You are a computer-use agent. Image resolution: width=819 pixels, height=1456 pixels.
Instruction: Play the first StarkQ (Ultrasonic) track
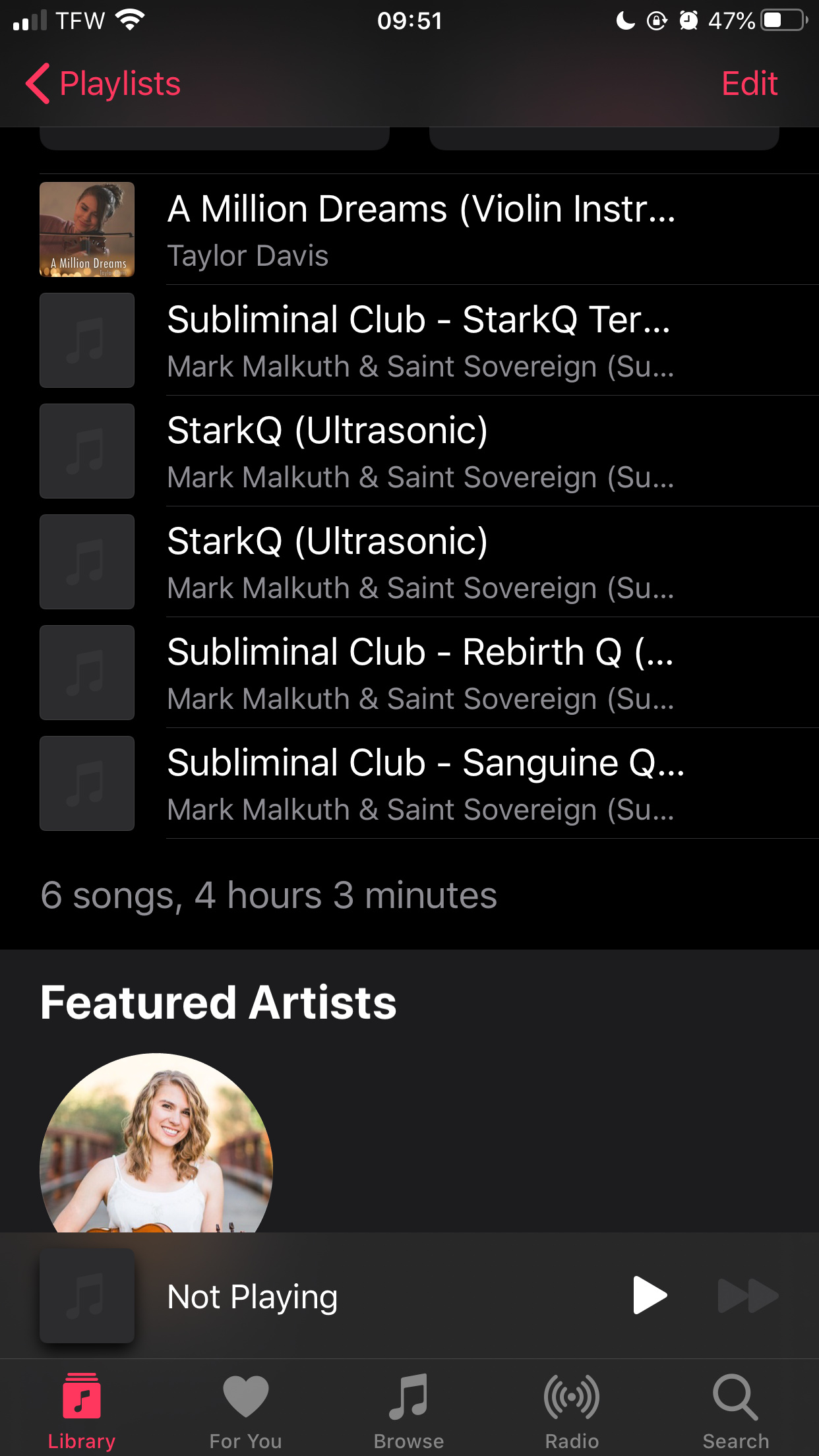[429, 451]
